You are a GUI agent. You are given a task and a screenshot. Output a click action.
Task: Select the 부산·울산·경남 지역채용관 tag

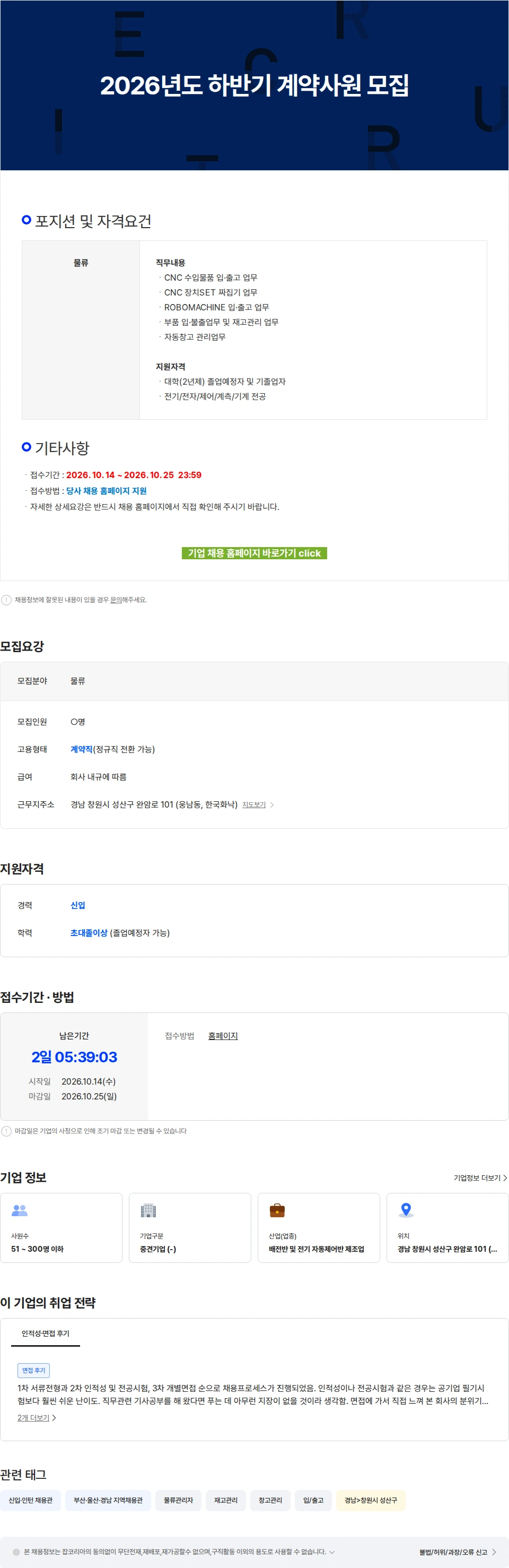coord(108,1501)
